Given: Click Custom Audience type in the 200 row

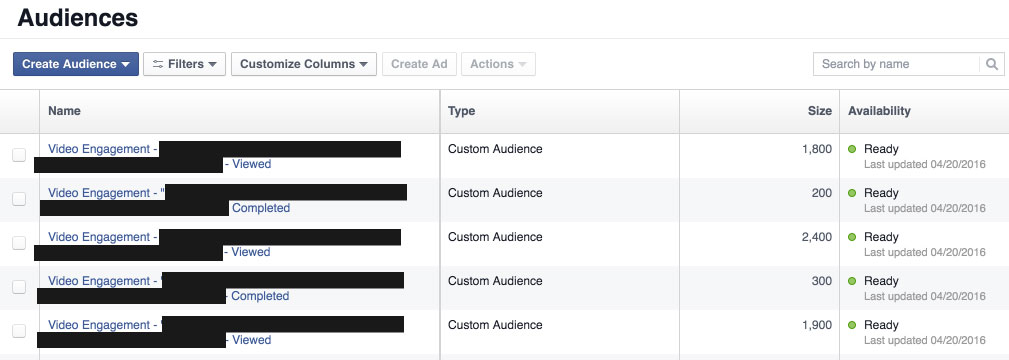Looking at the screenshot, I should (495, 193).
